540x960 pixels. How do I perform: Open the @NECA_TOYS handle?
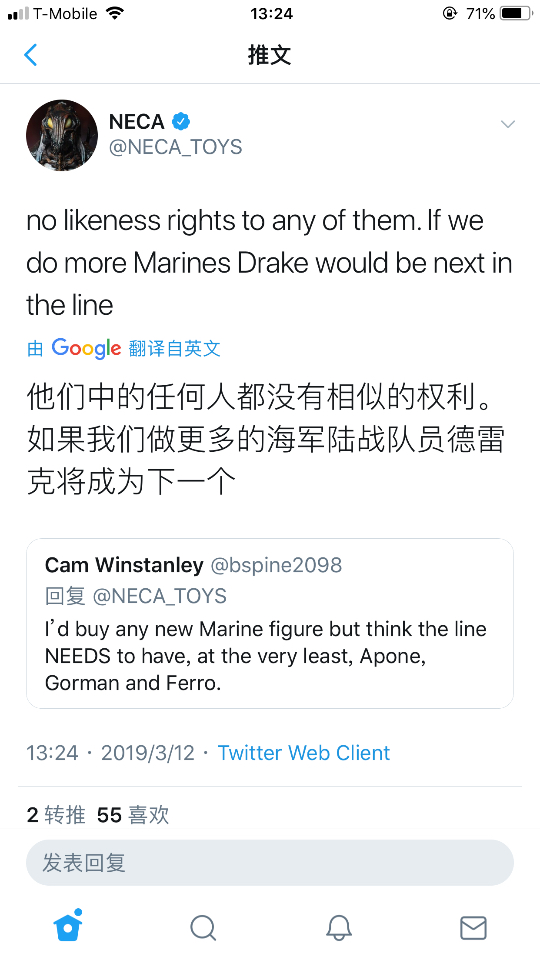tap(175, 148)
